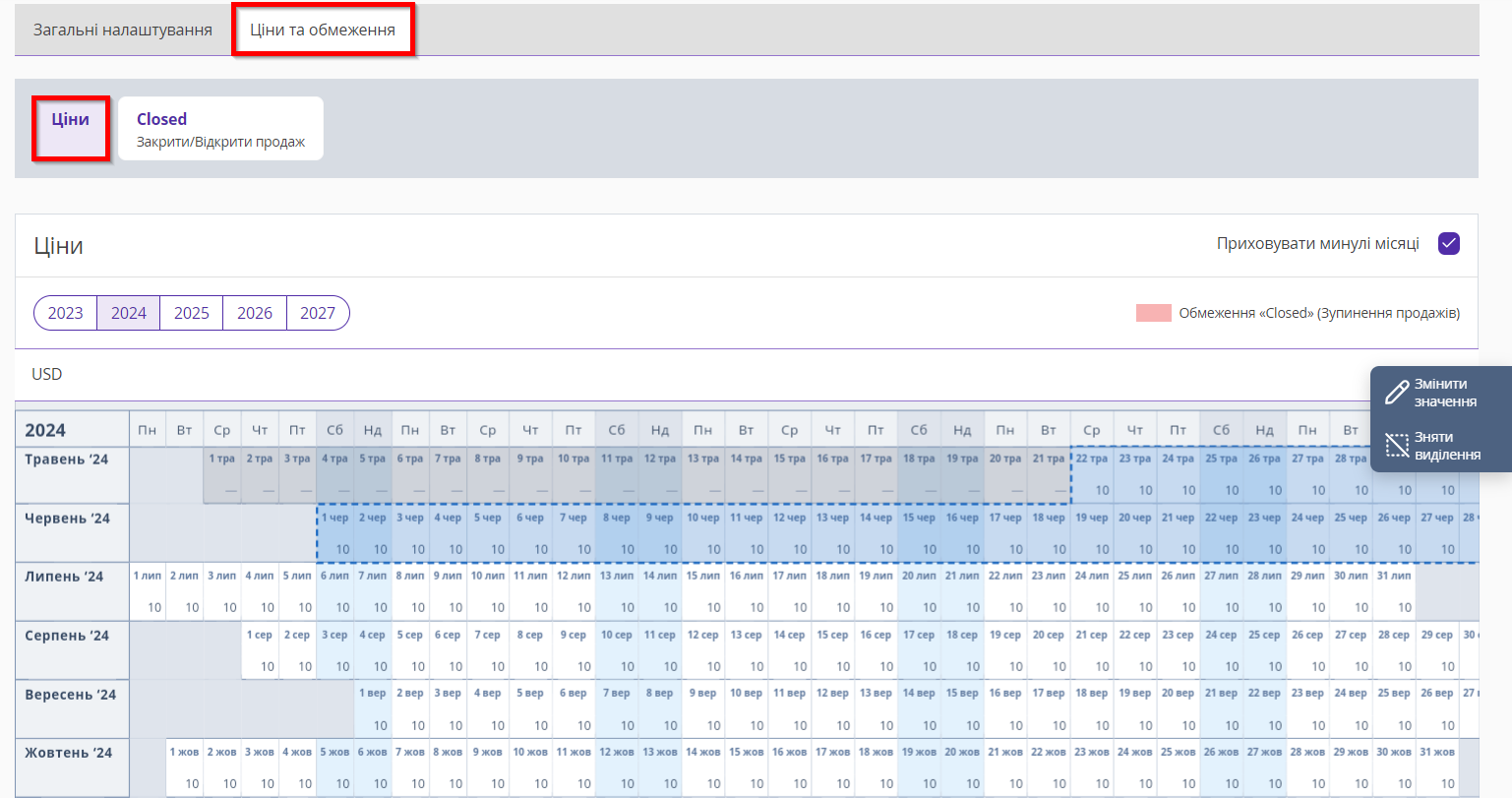Select the 7 сер price cell
The height and width of the screenshot is (798, 1512).
(x=488, y=650)
